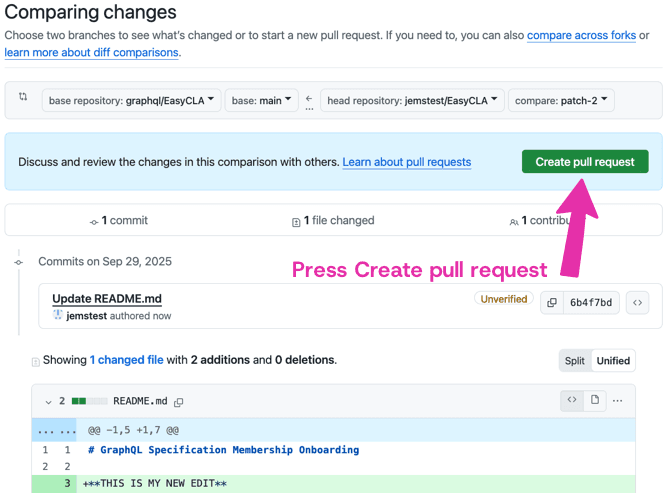
Task: Click the README.md file name
Action: click(x=140, y=401)
